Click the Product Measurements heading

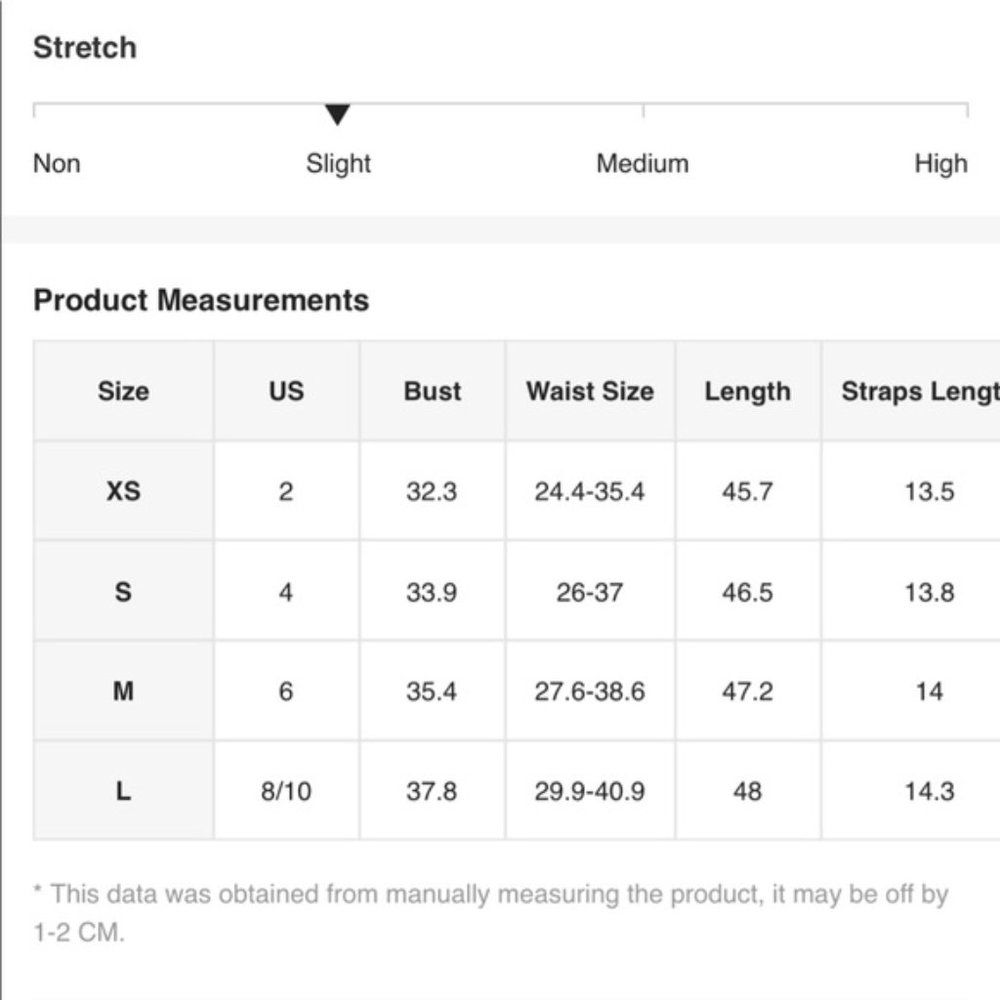coord(201,300)
